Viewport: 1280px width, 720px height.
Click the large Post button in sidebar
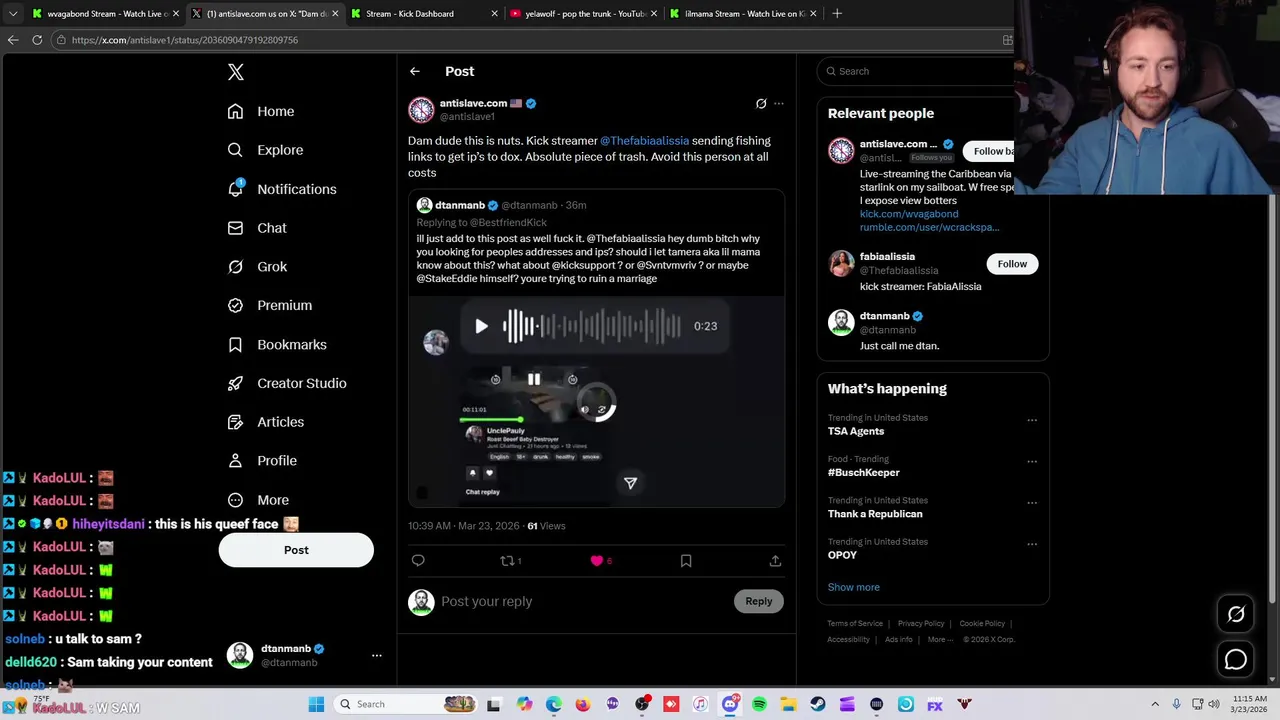coord(296,550)
